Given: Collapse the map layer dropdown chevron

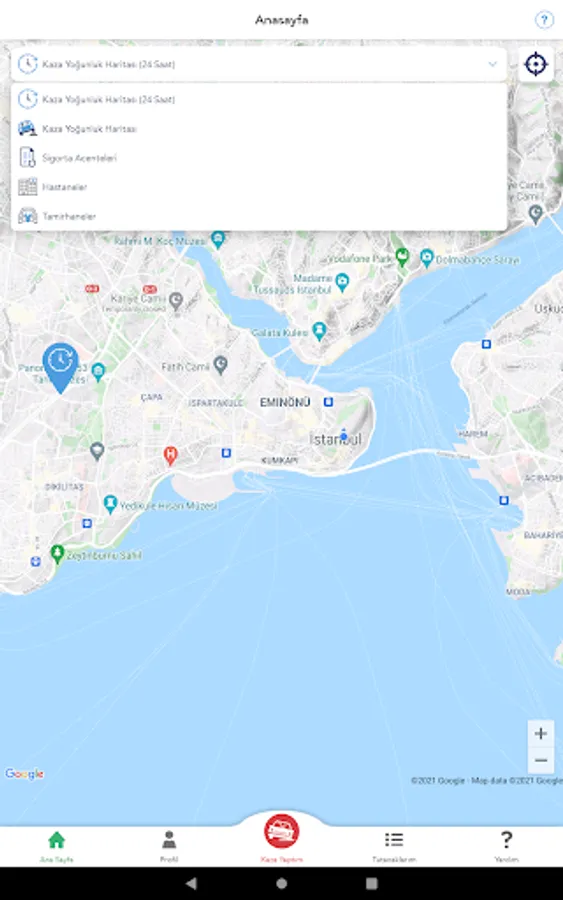Looking at the screenshot, I should pyautogui.click(x=492, y=64).
